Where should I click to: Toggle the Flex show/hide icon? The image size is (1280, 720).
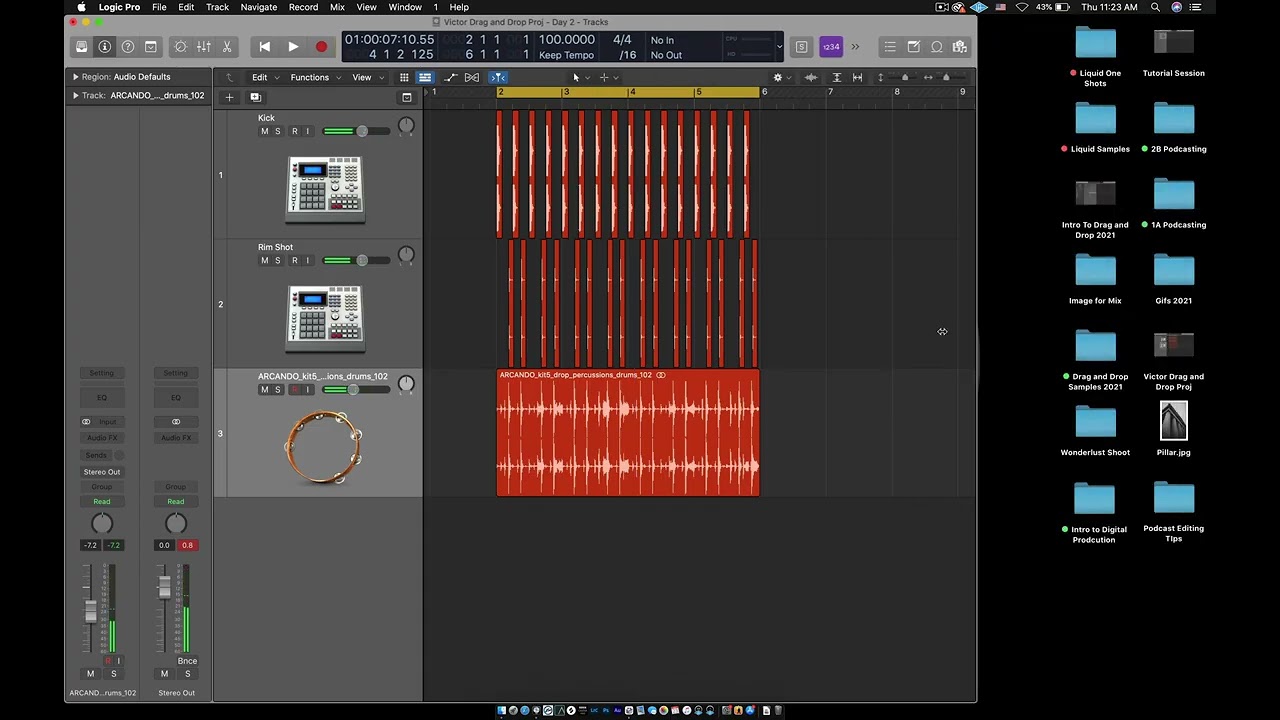click(x=472, y=77)
